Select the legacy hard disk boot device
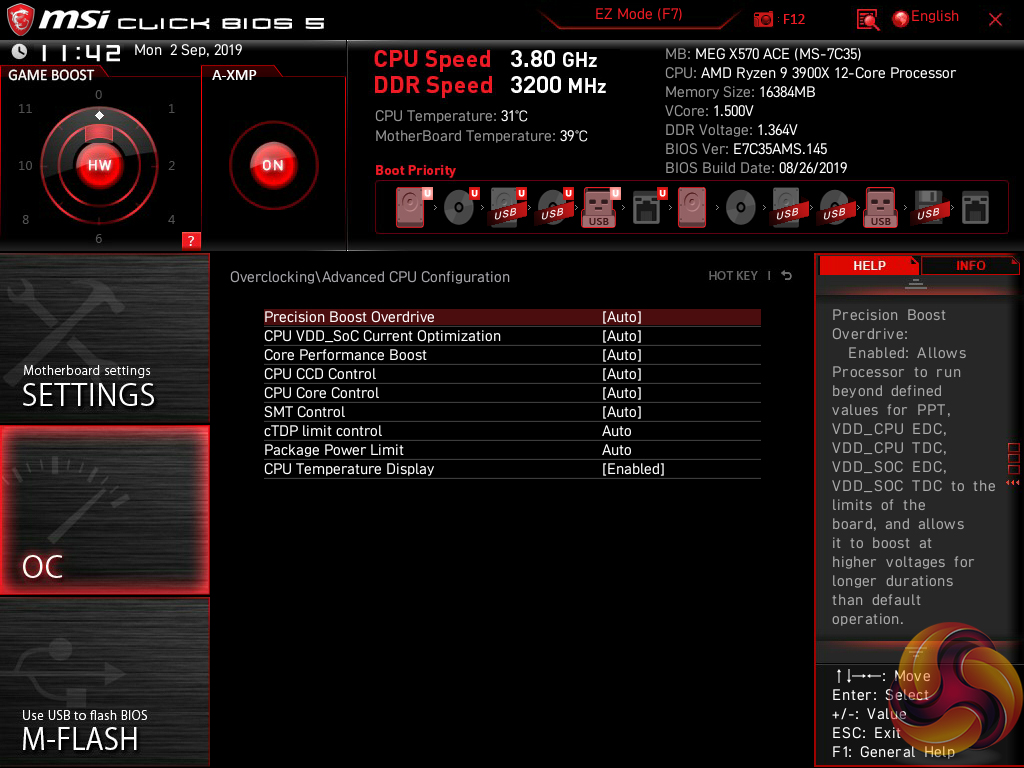This screenshot has height=768, width=1024. click(692, 208)
